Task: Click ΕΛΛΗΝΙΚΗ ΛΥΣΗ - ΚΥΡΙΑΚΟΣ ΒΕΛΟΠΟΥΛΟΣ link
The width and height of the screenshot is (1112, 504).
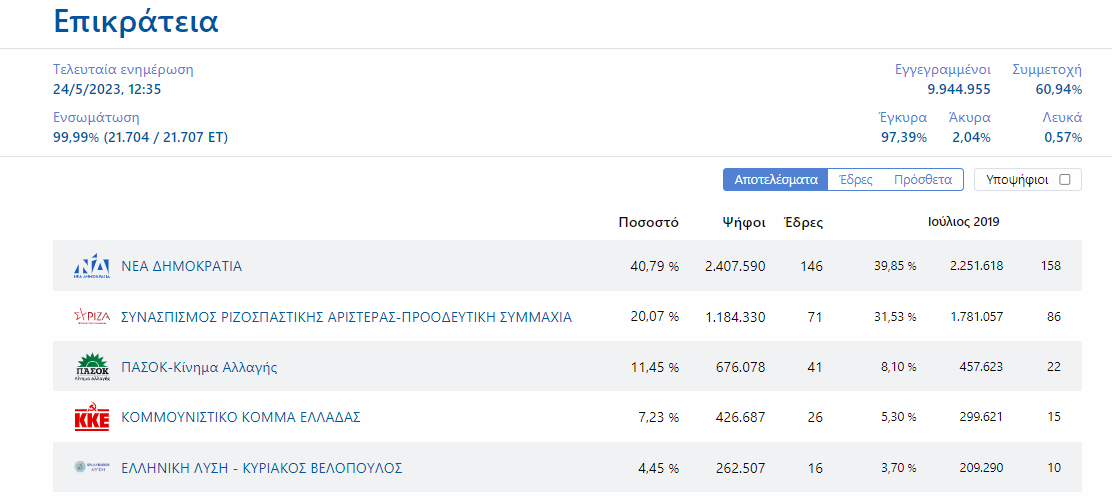Action: coord(261,468)
